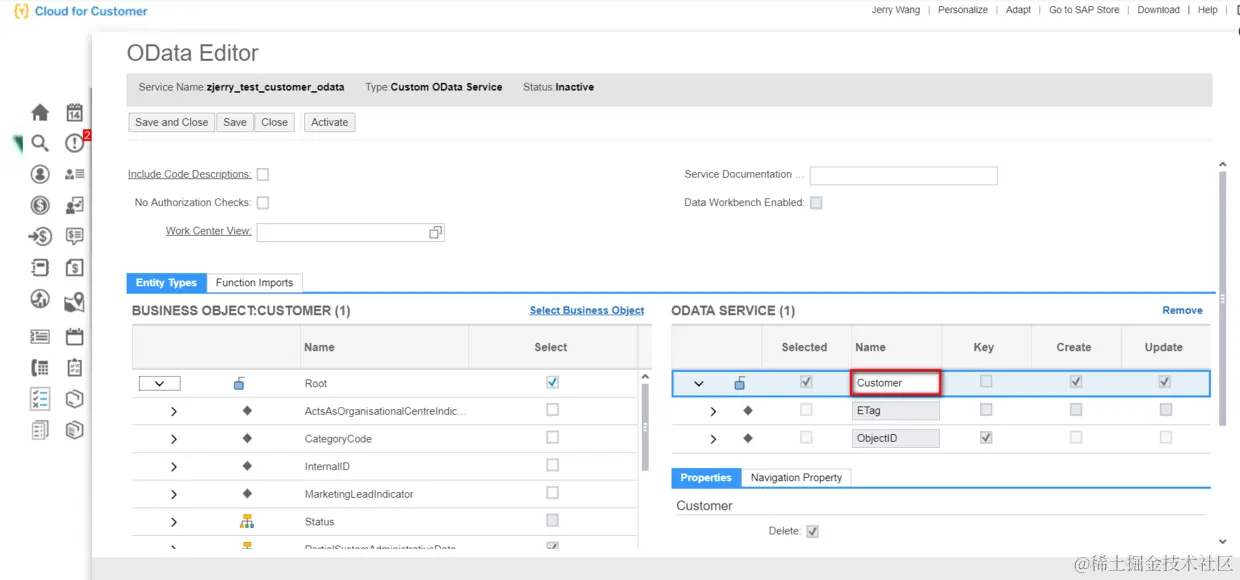Expand the ETag row in OData Service
The width and height of the screenshot is (1240, 580).
click(x=713, y=411)
